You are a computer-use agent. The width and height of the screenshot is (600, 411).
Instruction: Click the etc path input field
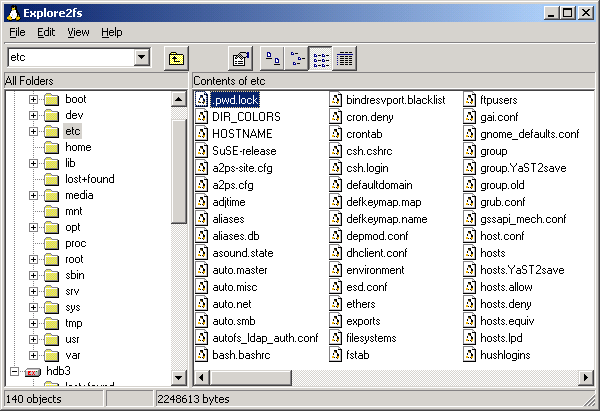coord(71,57)
